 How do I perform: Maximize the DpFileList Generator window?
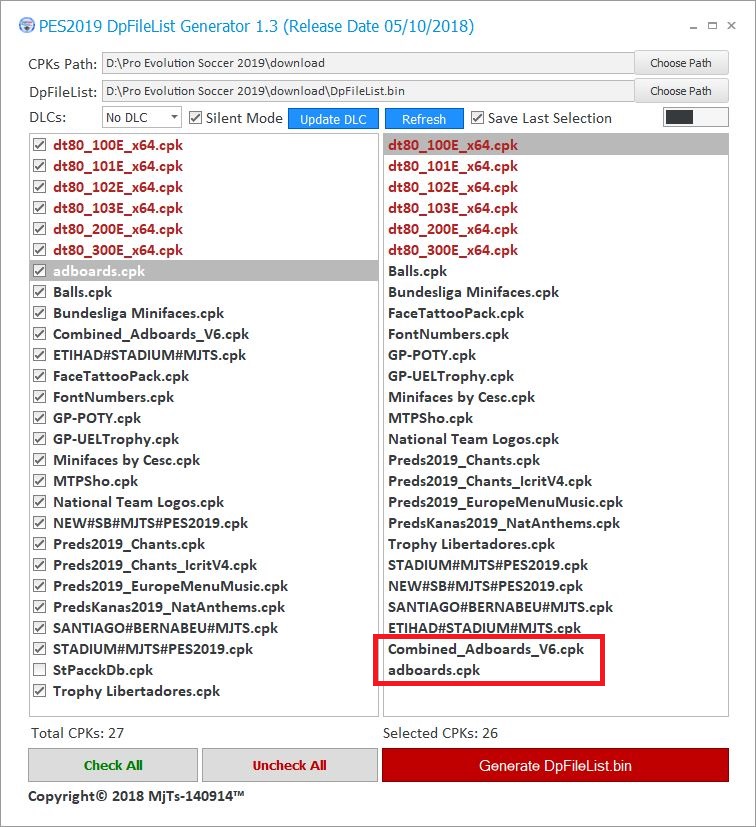coord(712,25)
